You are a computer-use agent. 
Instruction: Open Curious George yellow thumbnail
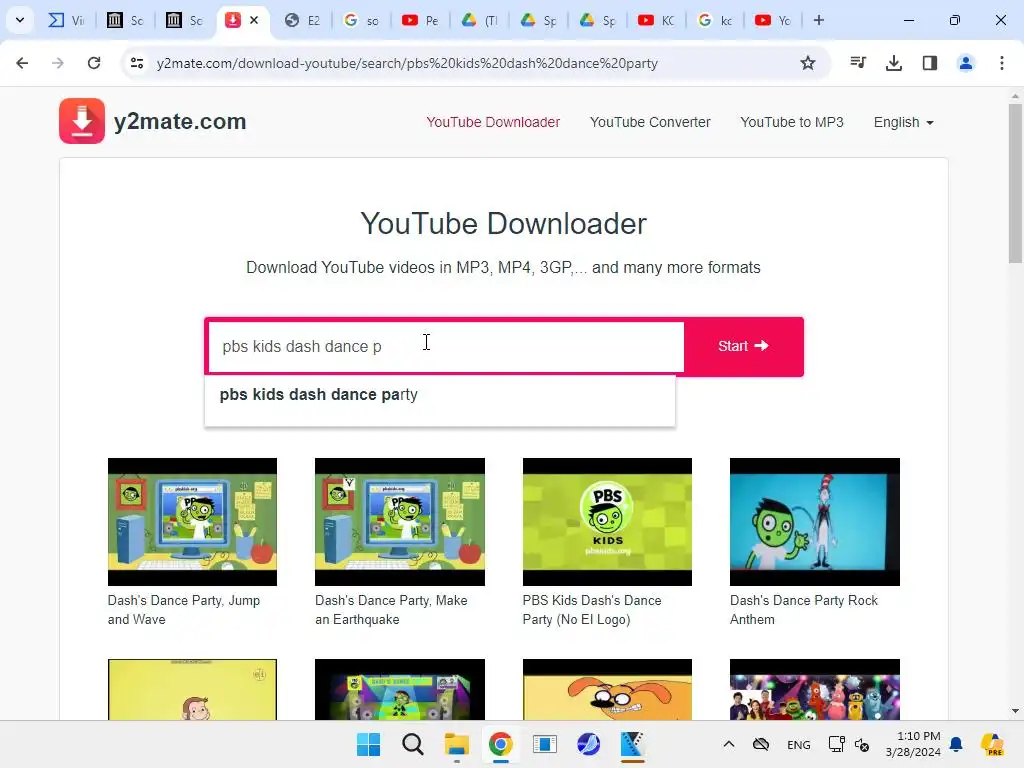[192, 690]
